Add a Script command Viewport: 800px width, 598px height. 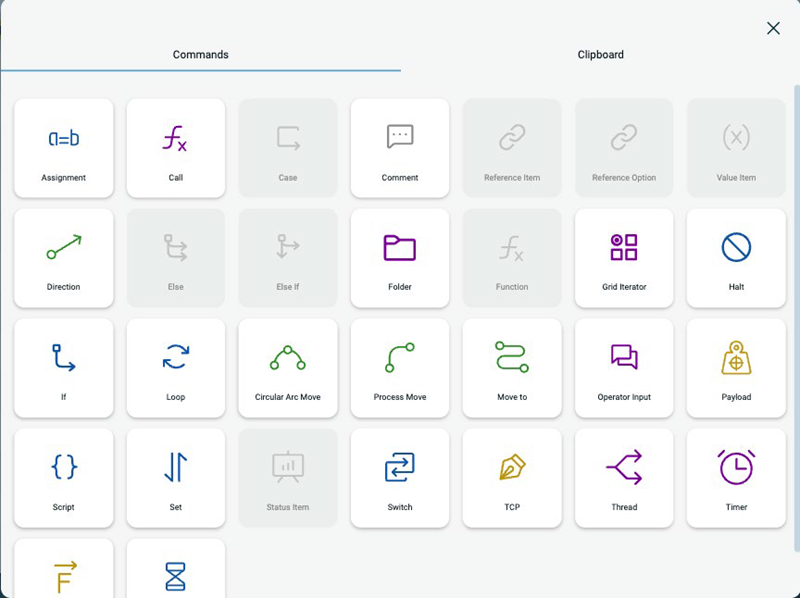coord(64,478)
